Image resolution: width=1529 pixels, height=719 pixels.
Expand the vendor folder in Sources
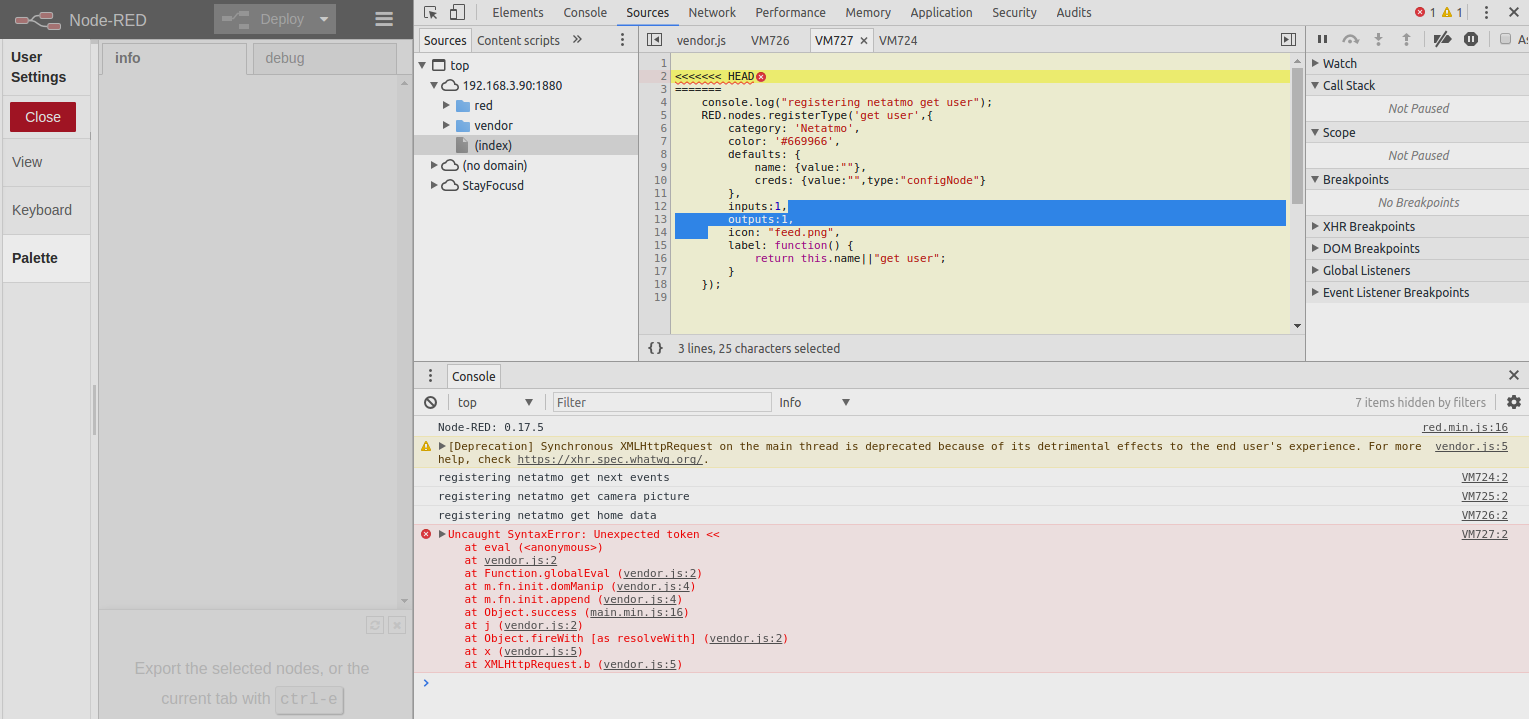[449, 125]
